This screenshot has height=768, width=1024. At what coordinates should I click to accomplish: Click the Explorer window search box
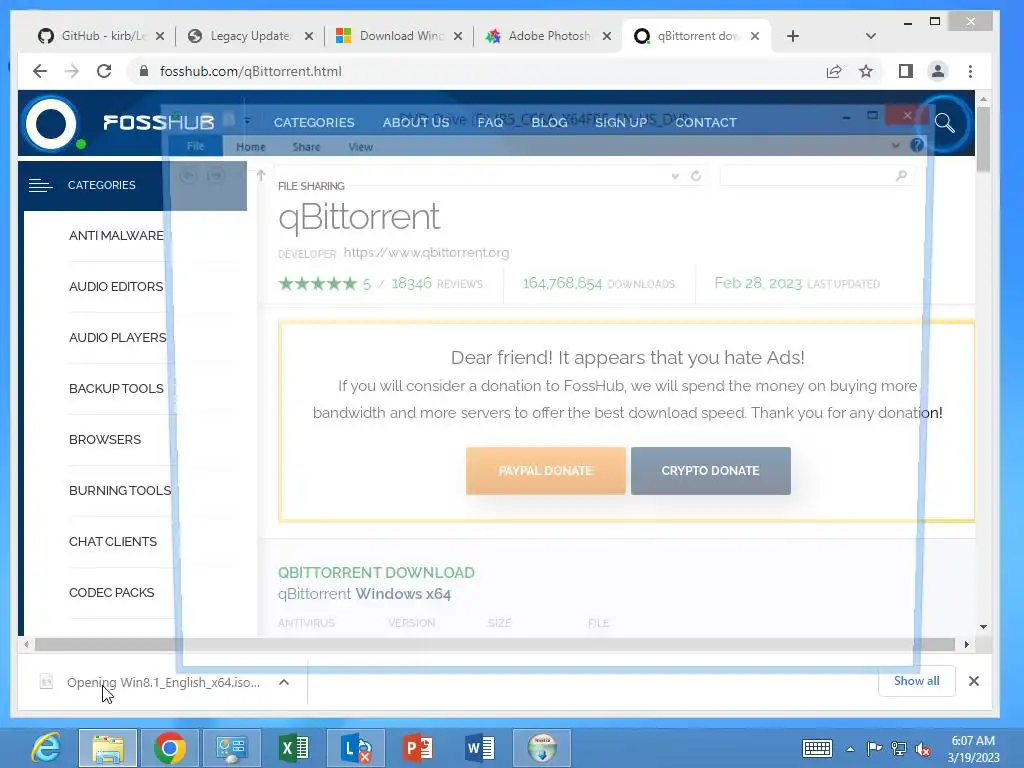(816, 176)
